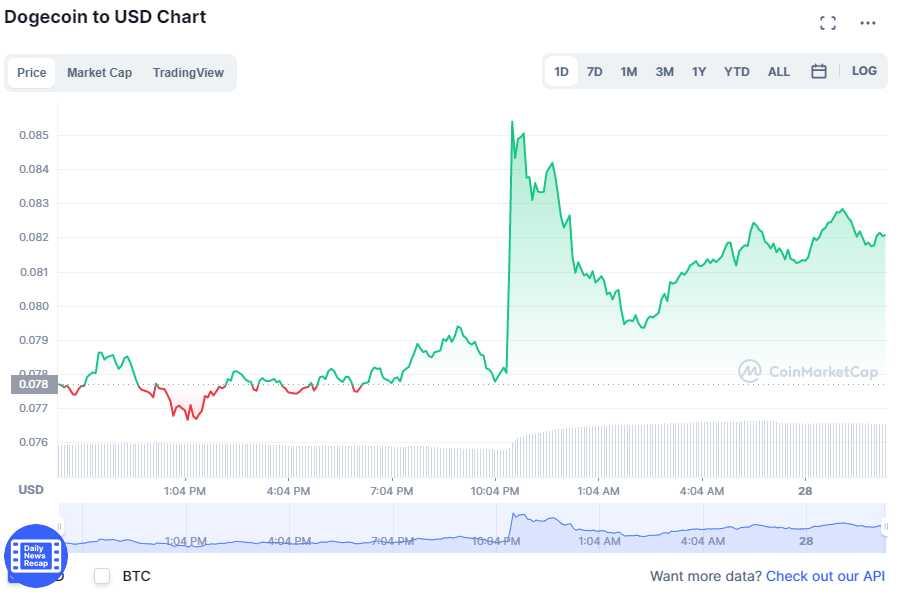Select the 1D time range
Viewport: 909px width, 595px height.
[561, 71]
